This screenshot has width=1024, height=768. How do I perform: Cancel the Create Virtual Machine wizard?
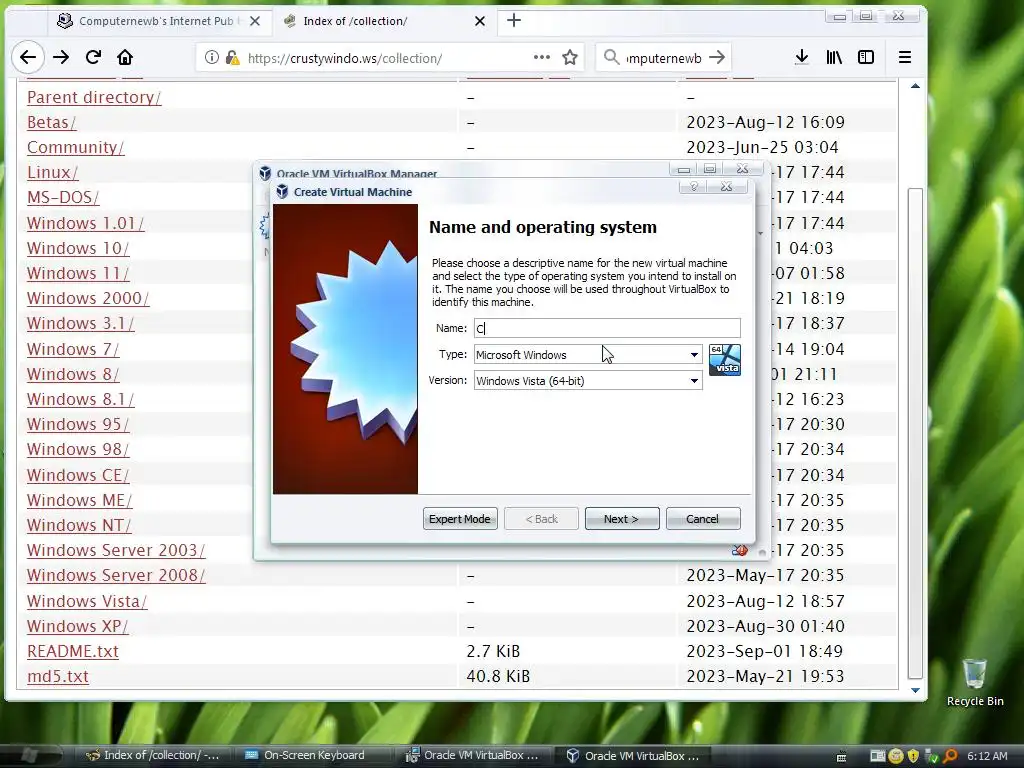(x=703, y=519)
